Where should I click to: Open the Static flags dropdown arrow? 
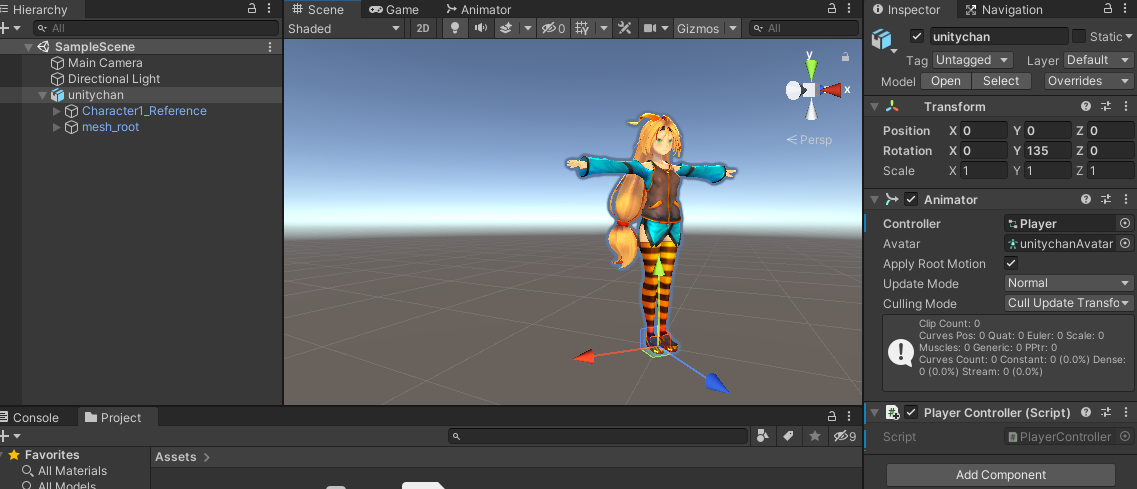pos(1130,36)
